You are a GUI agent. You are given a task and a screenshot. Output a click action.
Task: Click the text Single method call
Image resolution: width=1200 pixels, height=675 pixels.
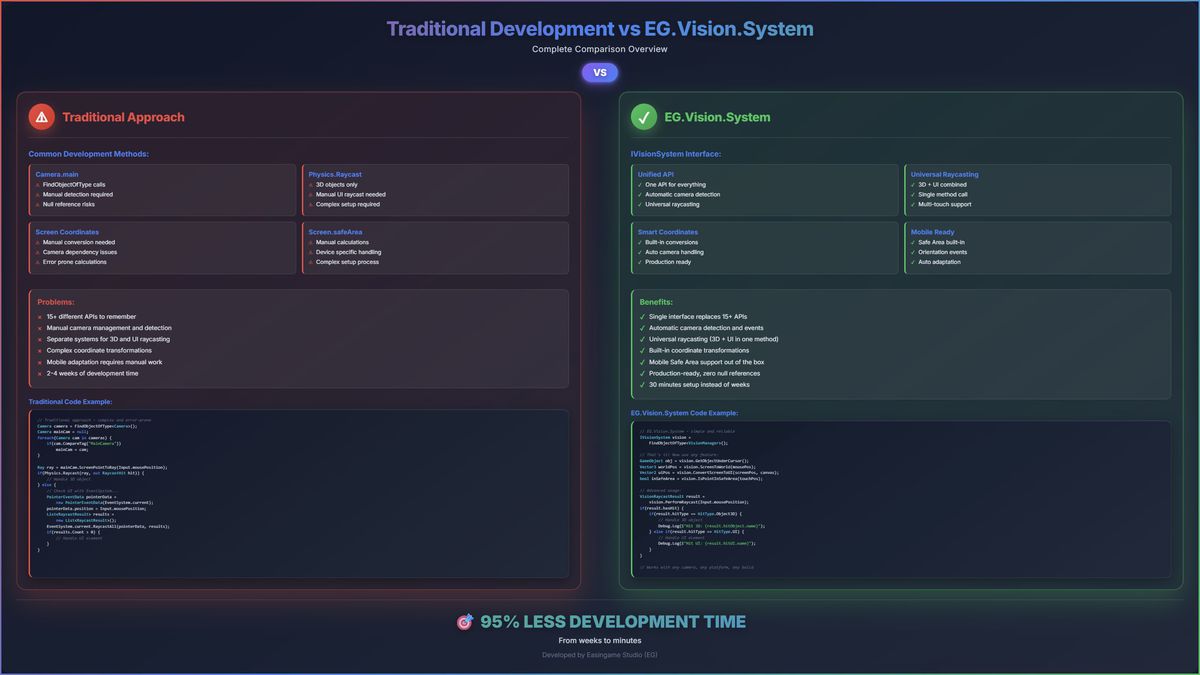point(945,195)
